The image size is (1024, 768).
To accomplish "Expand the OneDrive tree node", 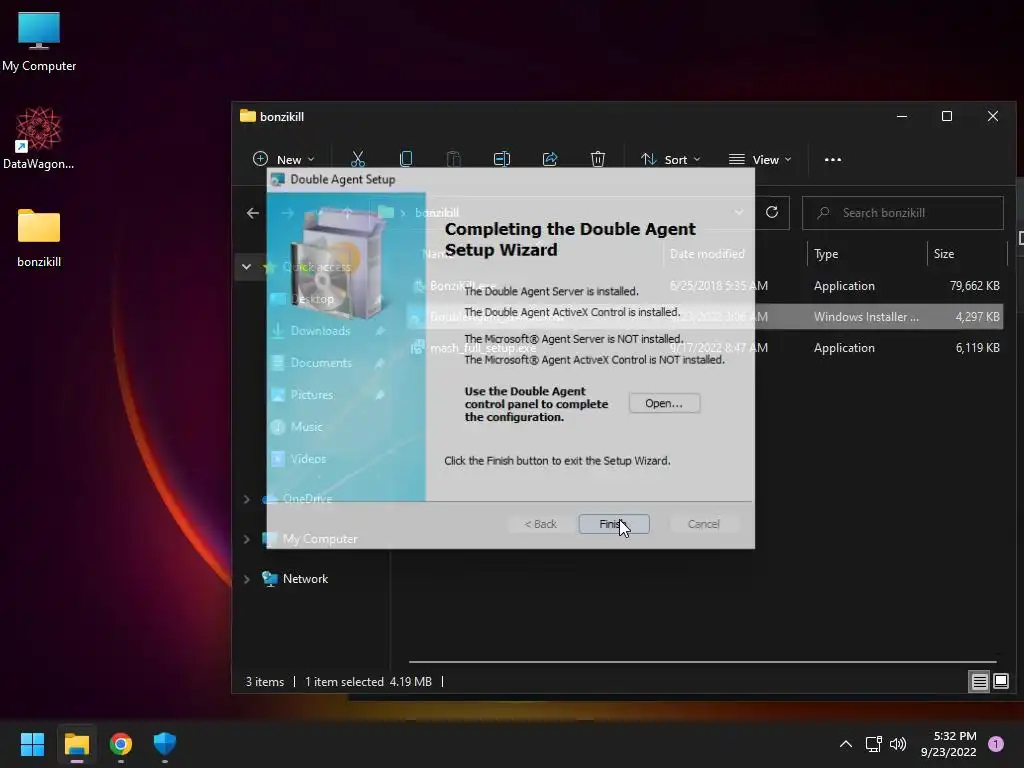I will coord(246,499).
